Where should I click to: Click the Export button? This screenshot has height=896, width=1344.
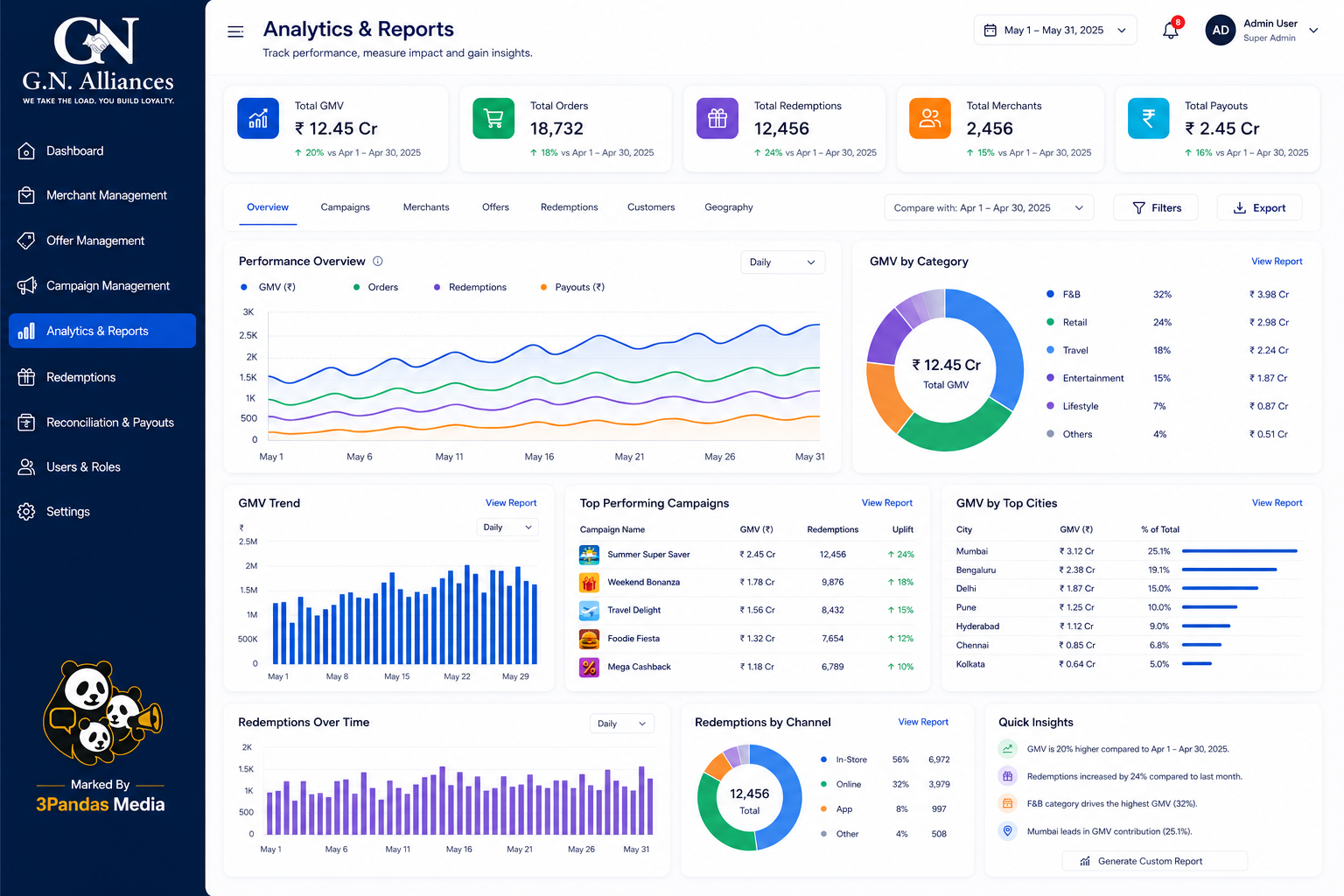(1259, 207)
